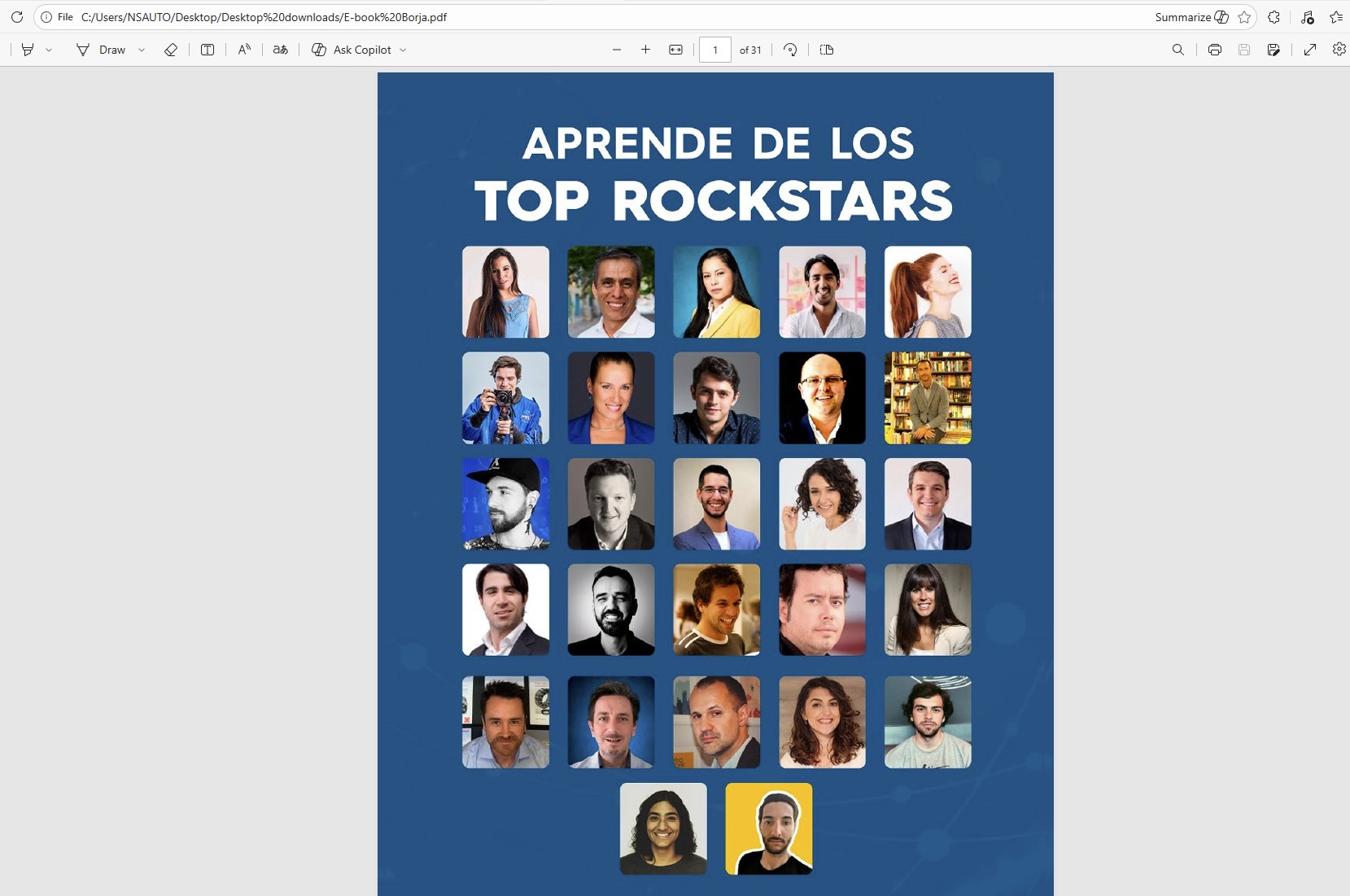
Task: Select the Erase tool
Action: pyautogui.click(x=170, y=50)
